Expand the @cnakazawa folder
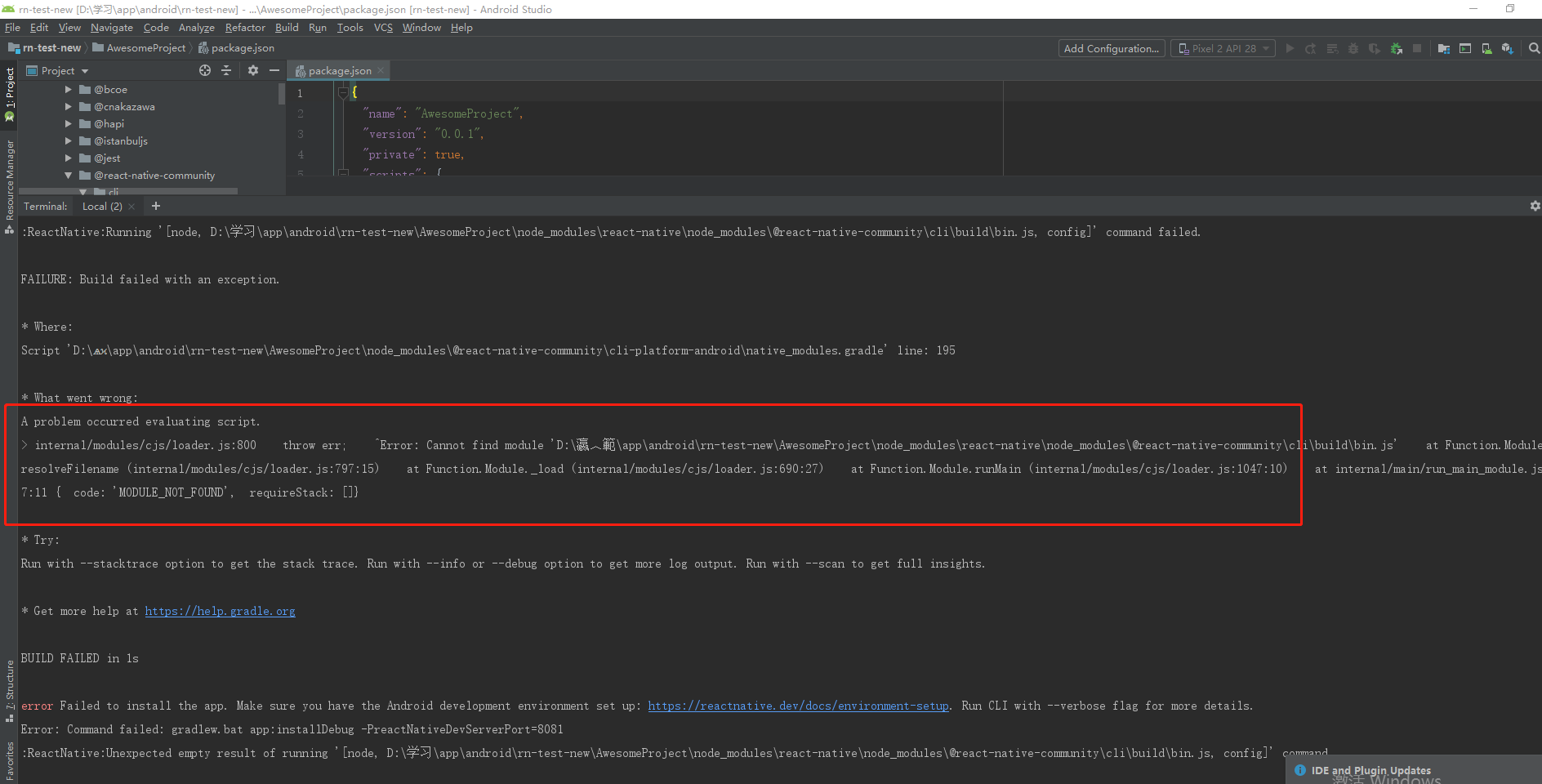The width and height of the screenshot is (1542, 784). 69,107
